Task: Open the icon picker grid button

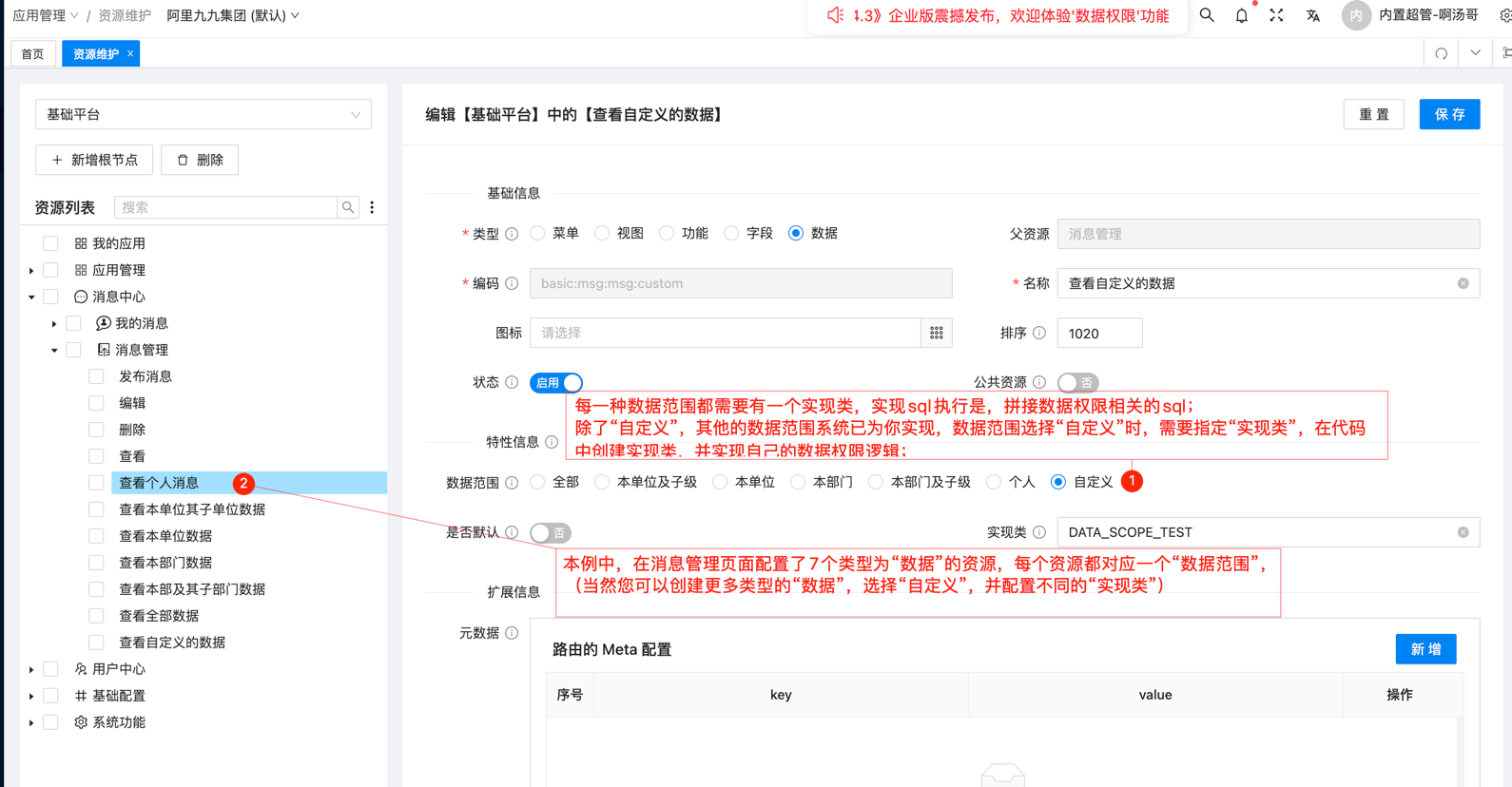Action: (937, 333)
